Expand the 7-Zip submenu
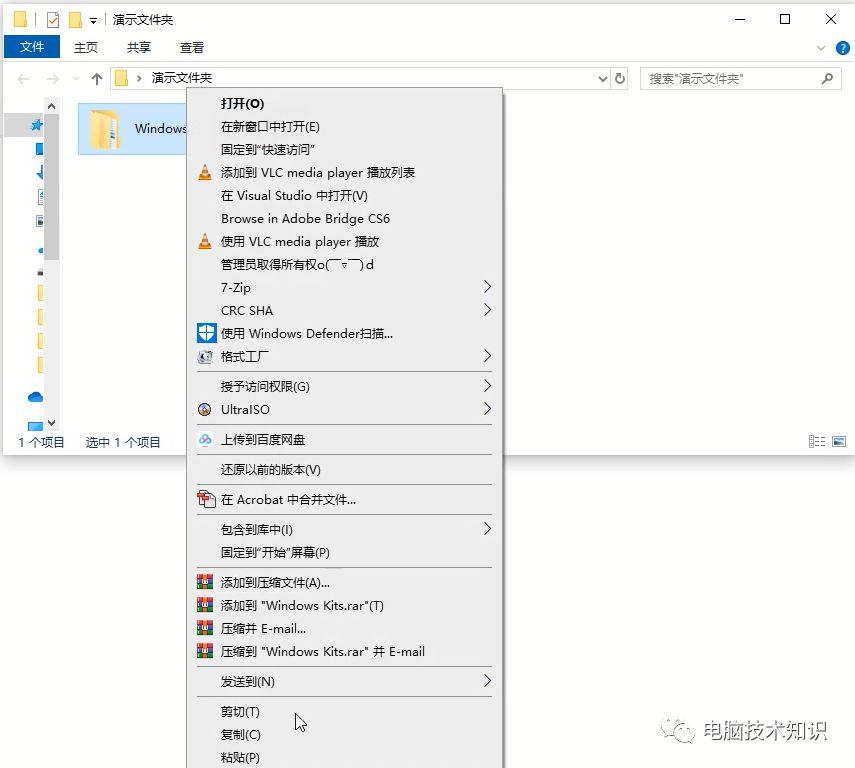 (487, 287)
